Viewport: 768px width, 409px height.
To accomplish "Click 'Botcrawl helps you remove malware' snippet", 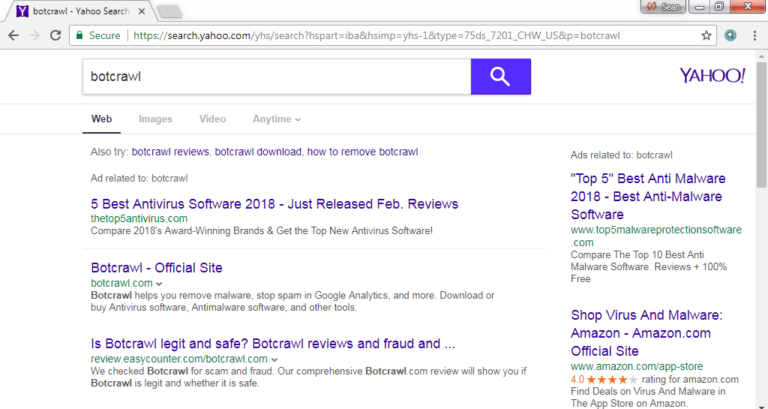I will (x=292, y=302).
